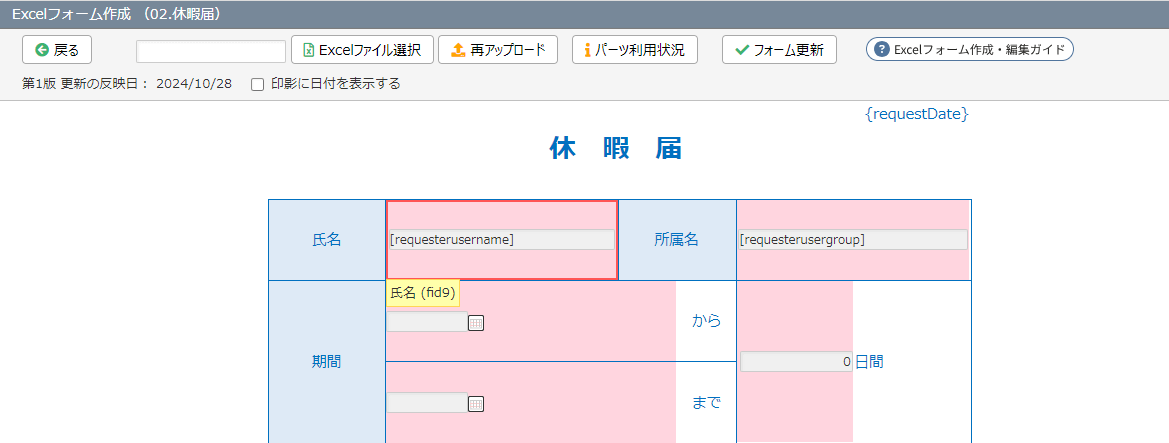This screenshot has width=1169, height=443.
Task: Focus the empty file name field in the toolbar
Action: click(x=211, y=51)
